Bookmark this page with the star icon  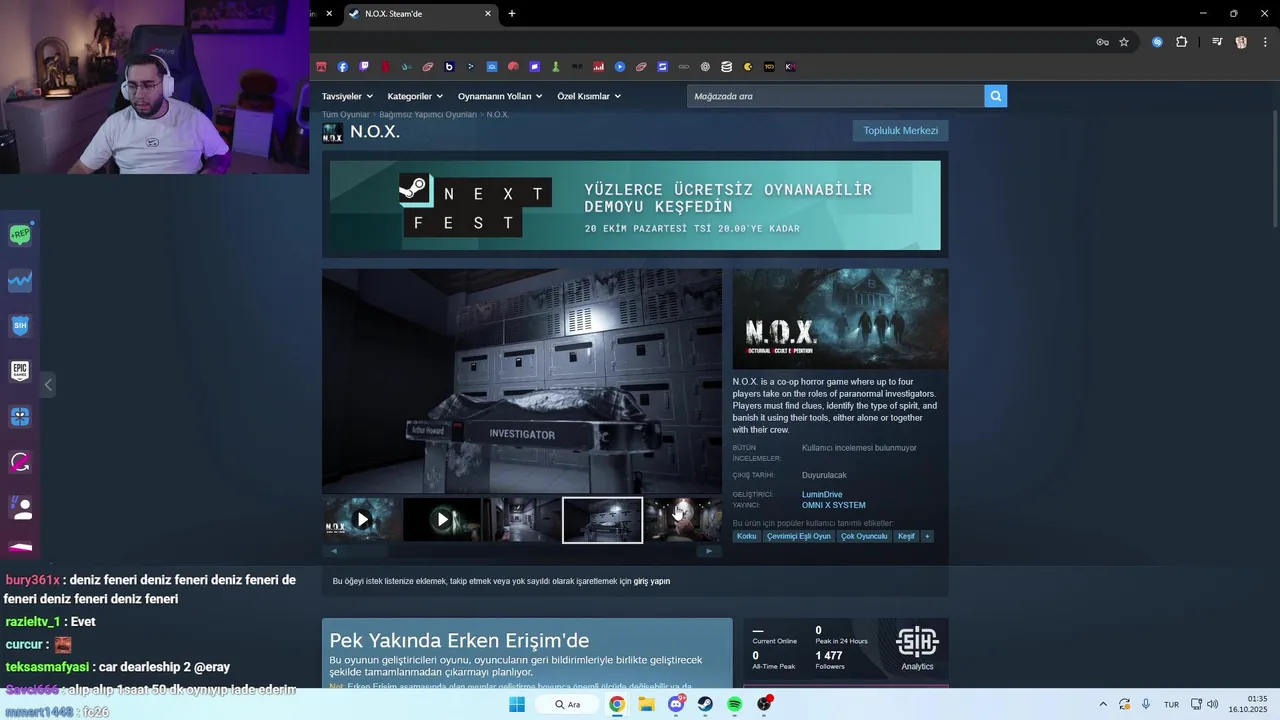point(1124,42)
